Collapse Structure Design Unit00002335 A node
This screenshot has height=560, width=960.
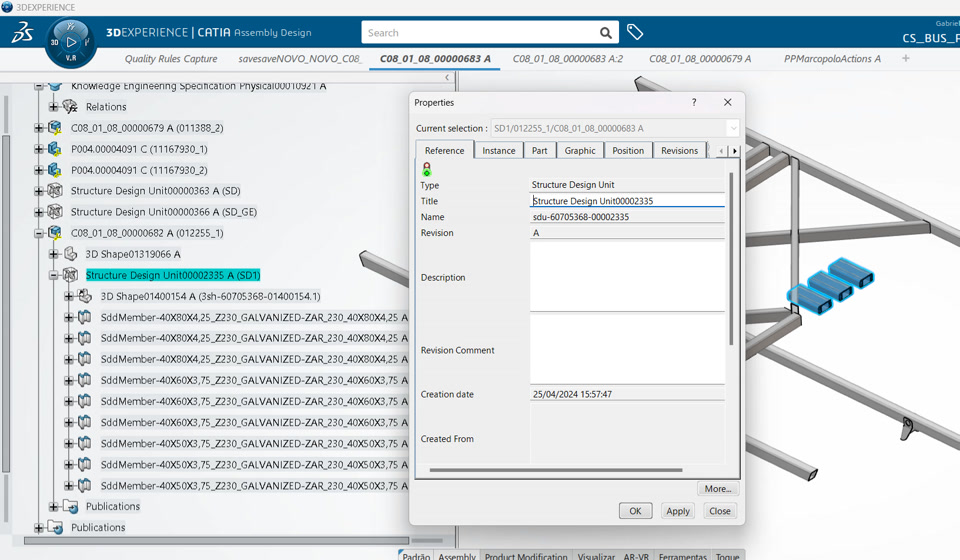point(54,275)
